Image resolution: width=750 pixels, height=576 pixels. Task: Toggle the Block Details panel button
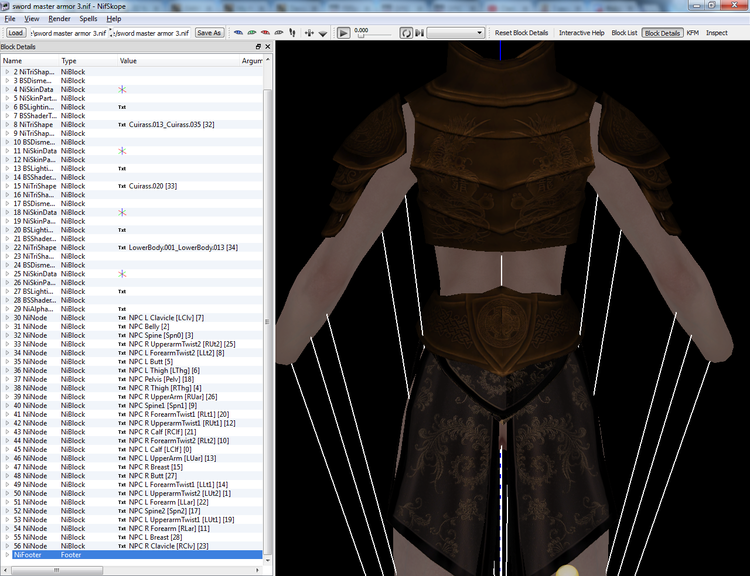click(x=662, y=33)
